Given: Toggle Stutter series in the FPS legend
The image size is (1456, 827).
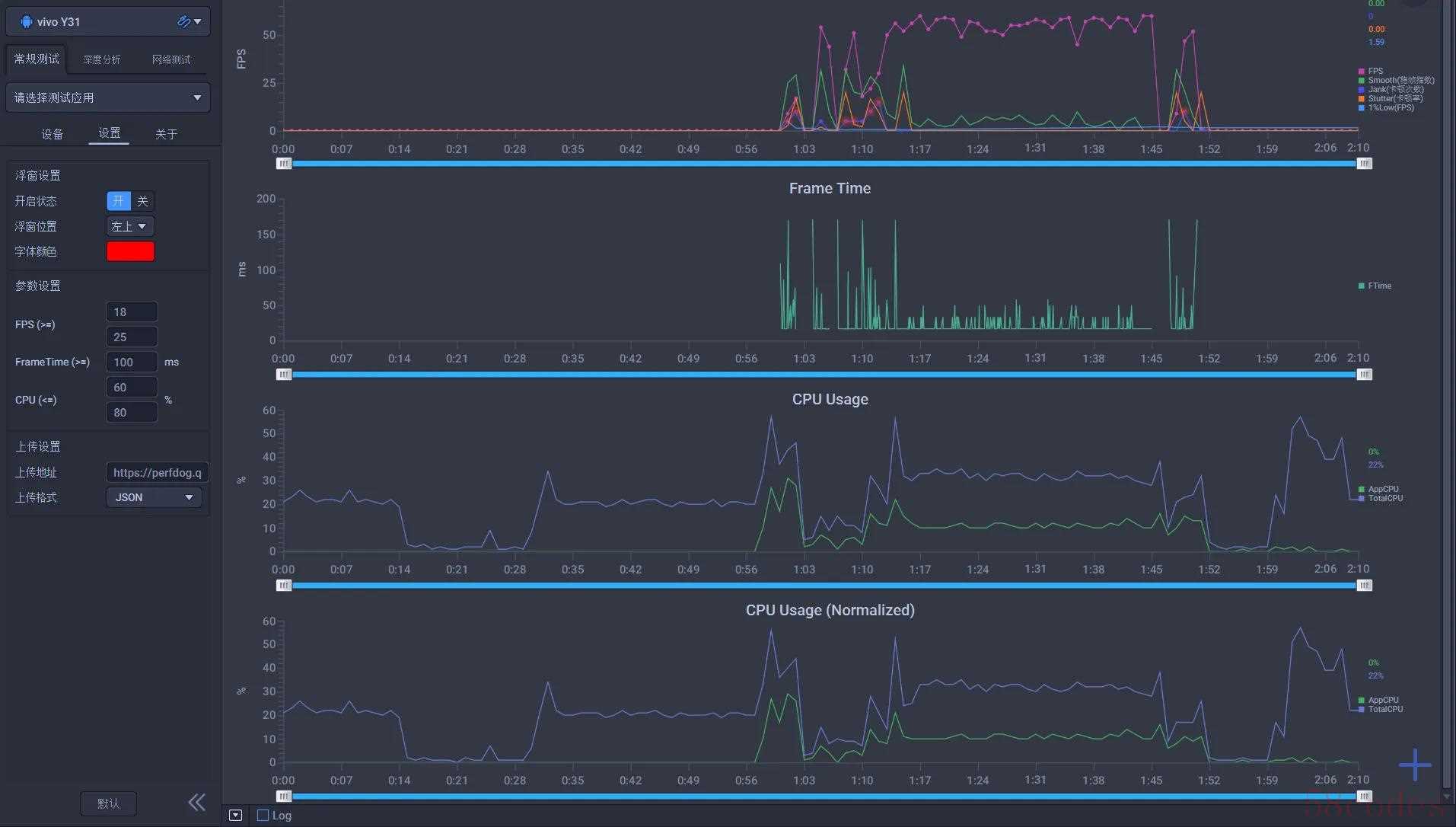Looking at the screenshot, I should coord(1391,98).
